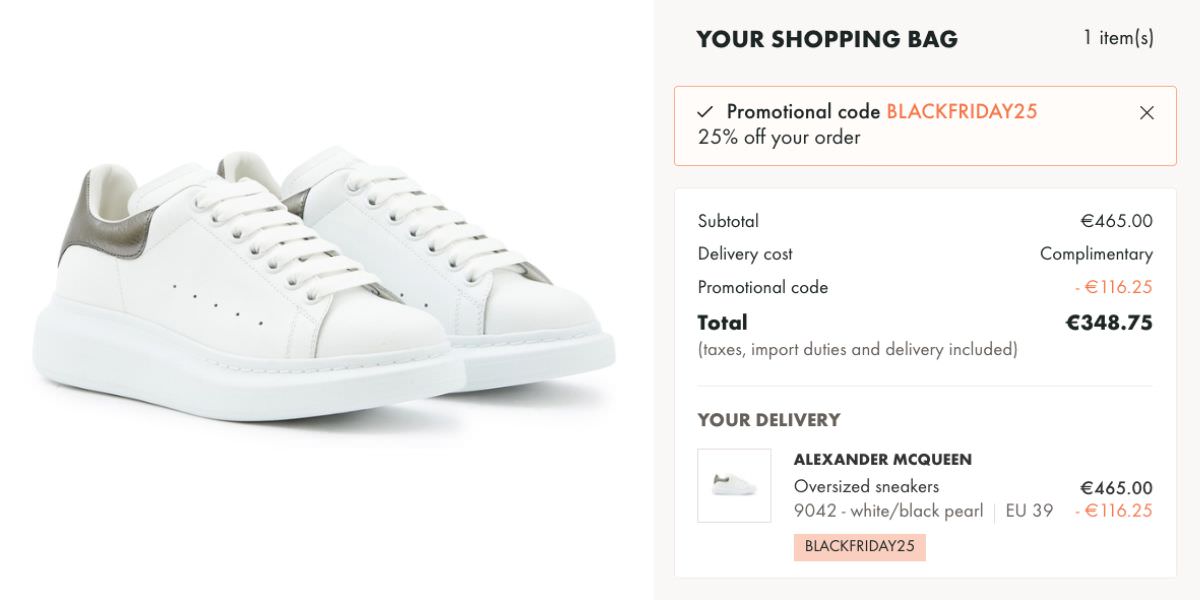This screenshot has height=600, width=1200.
Task: Open the ALEXANDER MCQUEEN brand link
Action: coord(883,460)
